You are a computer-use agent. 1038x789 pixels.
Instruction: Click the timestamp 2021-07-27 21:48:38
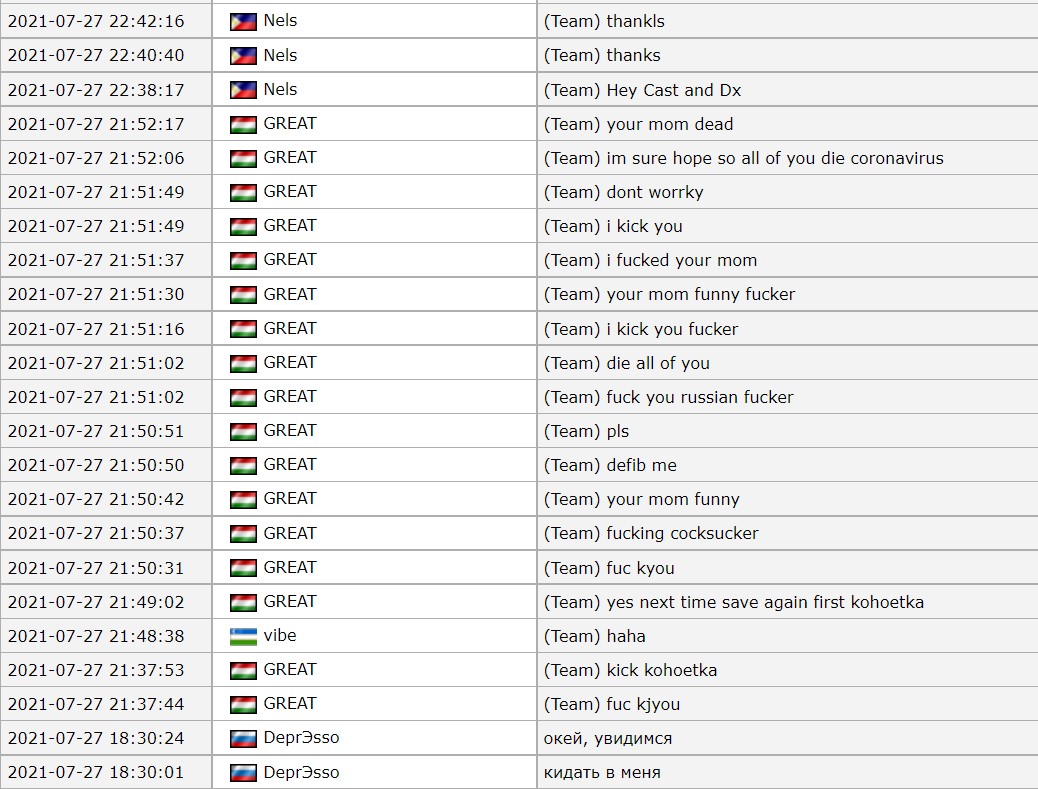point(96,636)
